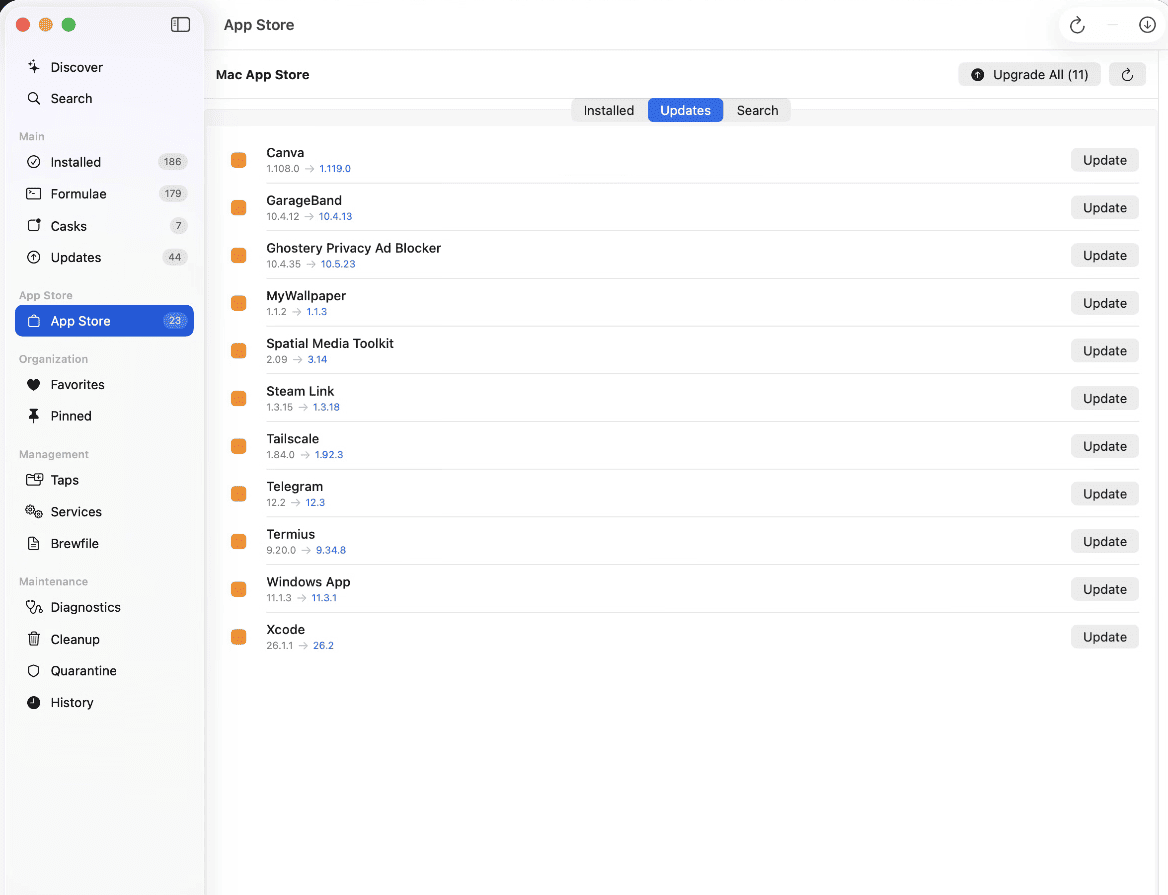
Task: Click Tailscale new version 1.92.3
Action: point(328,455)
